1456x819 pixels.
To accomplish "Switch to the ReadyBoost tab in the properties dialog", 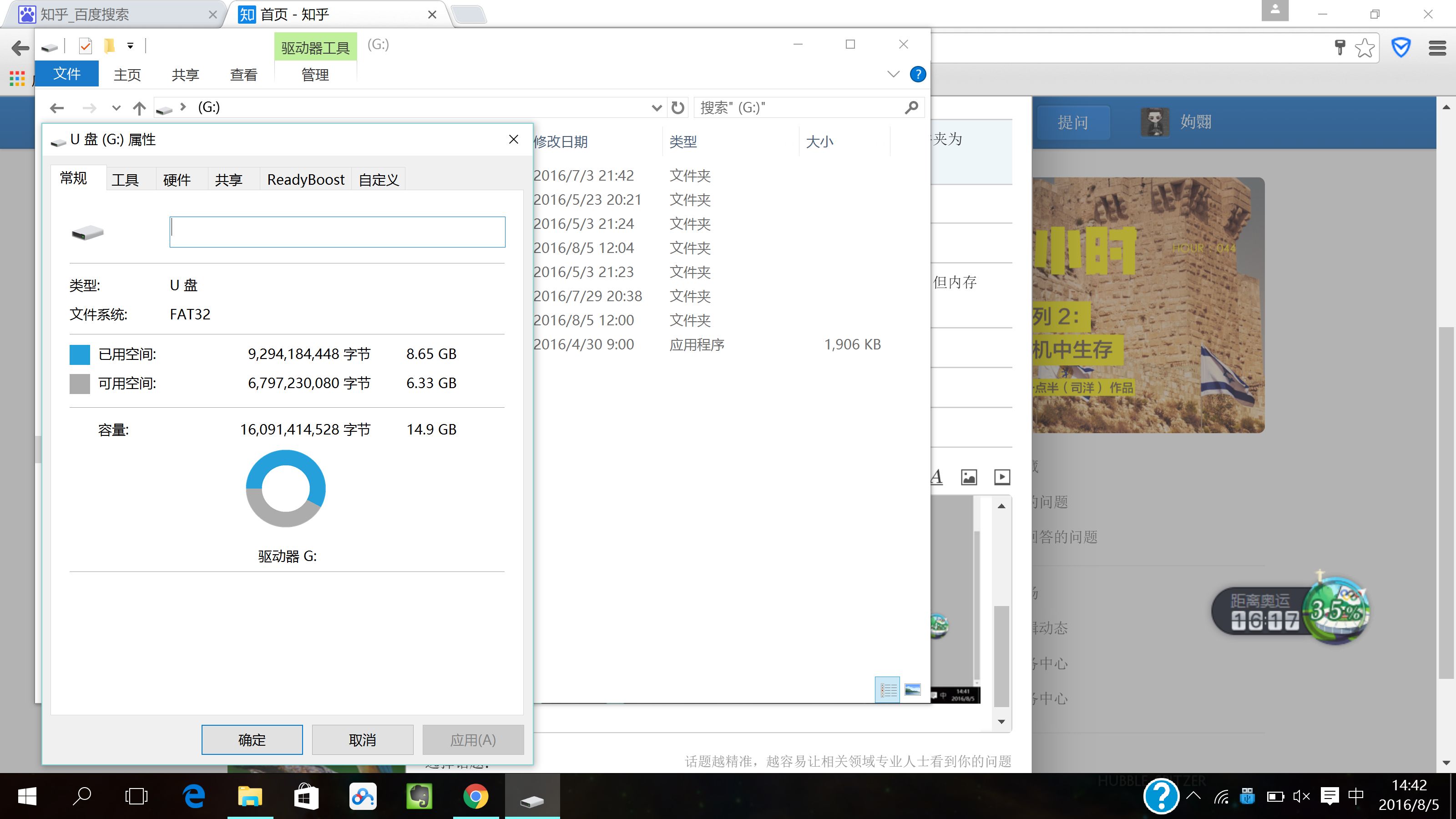I will [305, 179].
